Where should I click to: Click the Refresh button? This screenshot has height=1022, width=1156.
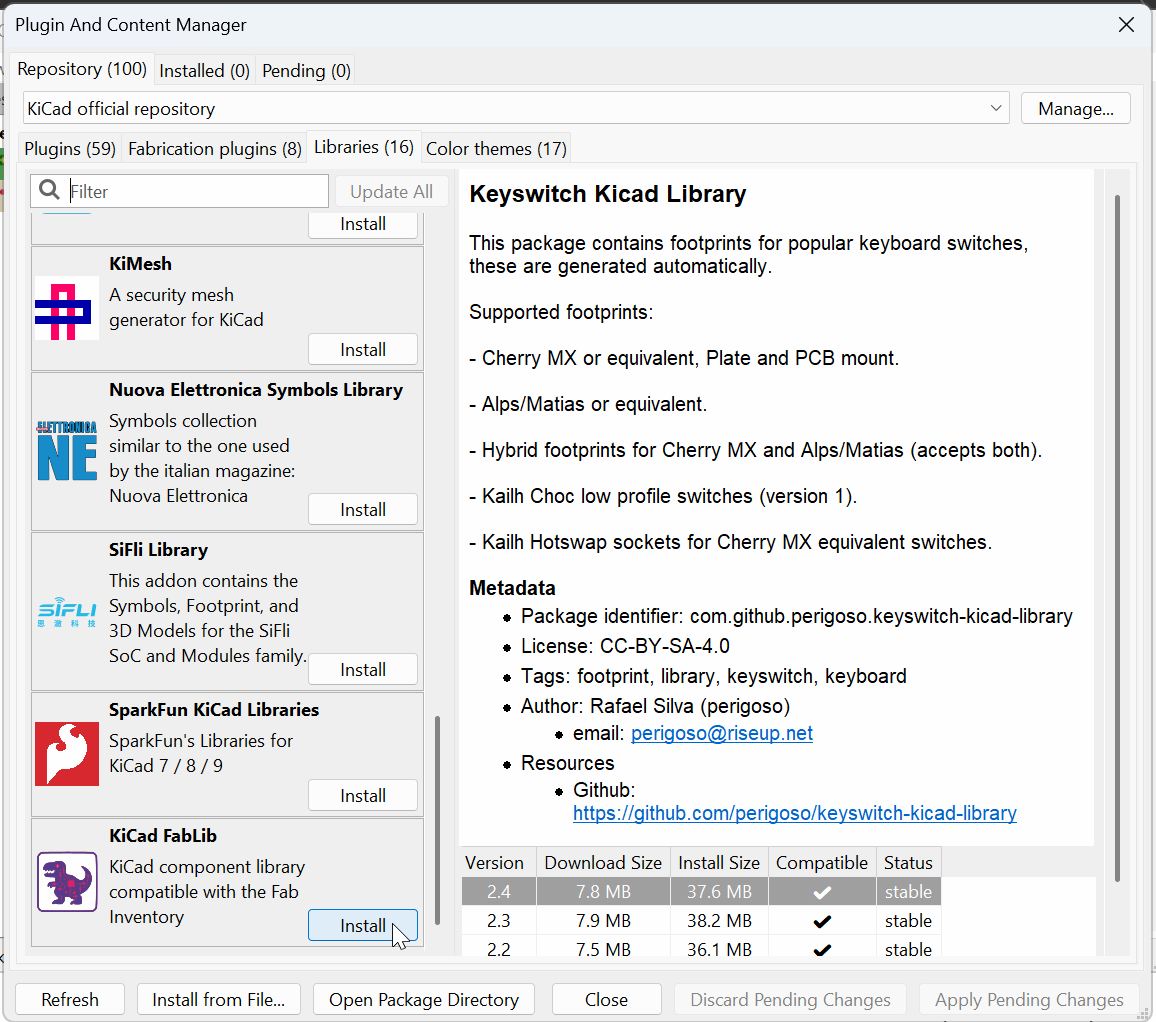click(x=70, y=999)
